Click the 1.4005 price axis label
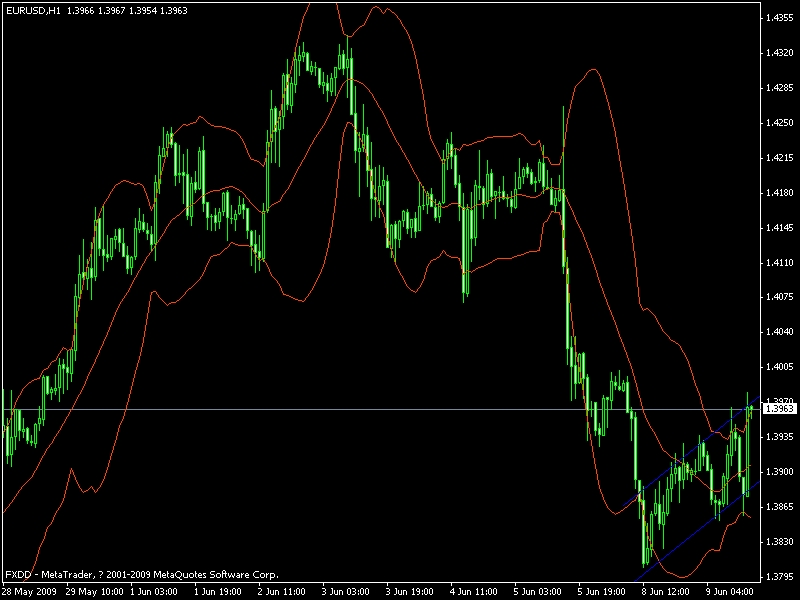The width and height of the screenshot is (800, 600). click(x=780, y=367)
